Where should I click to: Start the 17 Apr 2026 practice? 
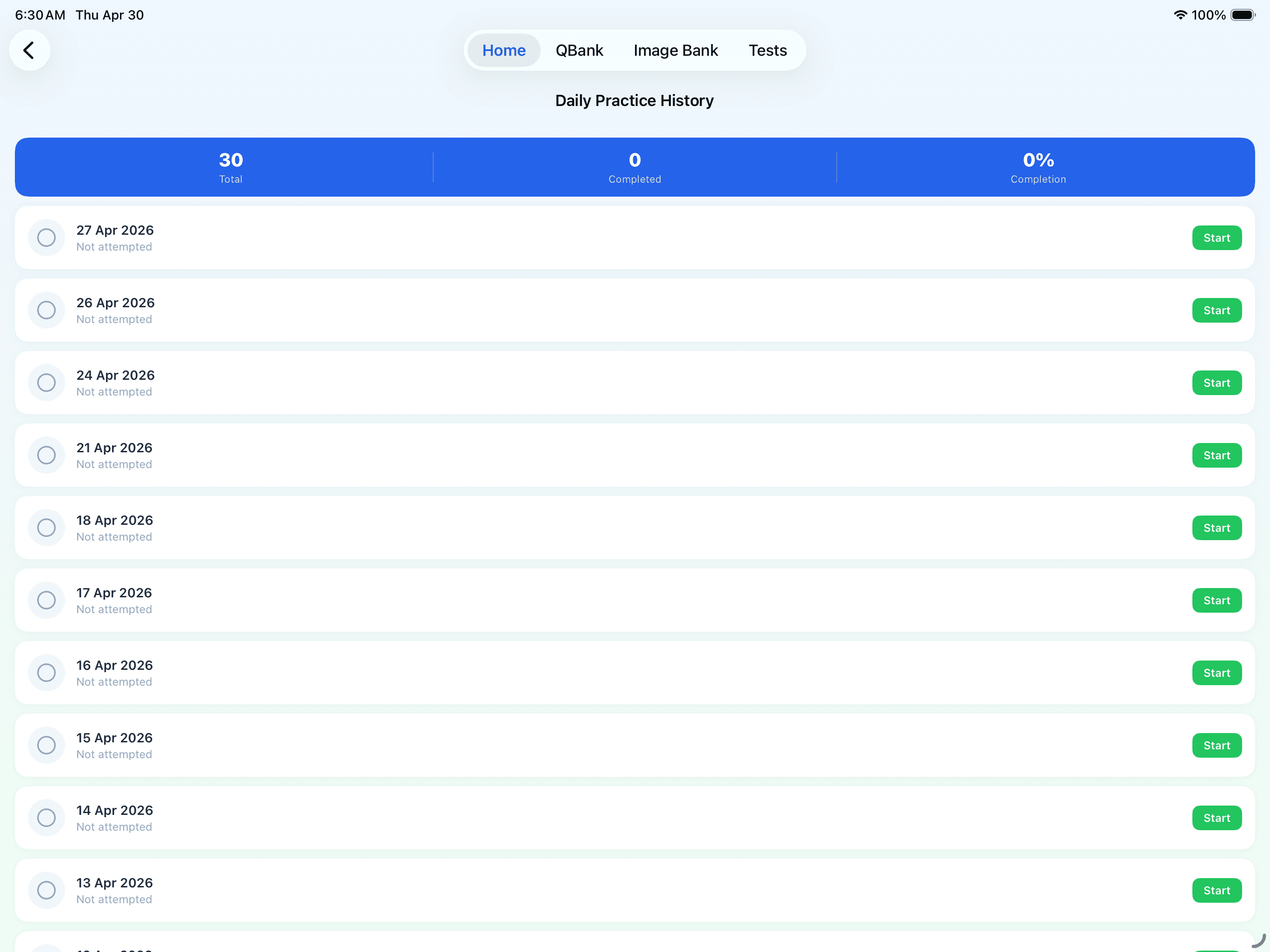coord(1217,601)
